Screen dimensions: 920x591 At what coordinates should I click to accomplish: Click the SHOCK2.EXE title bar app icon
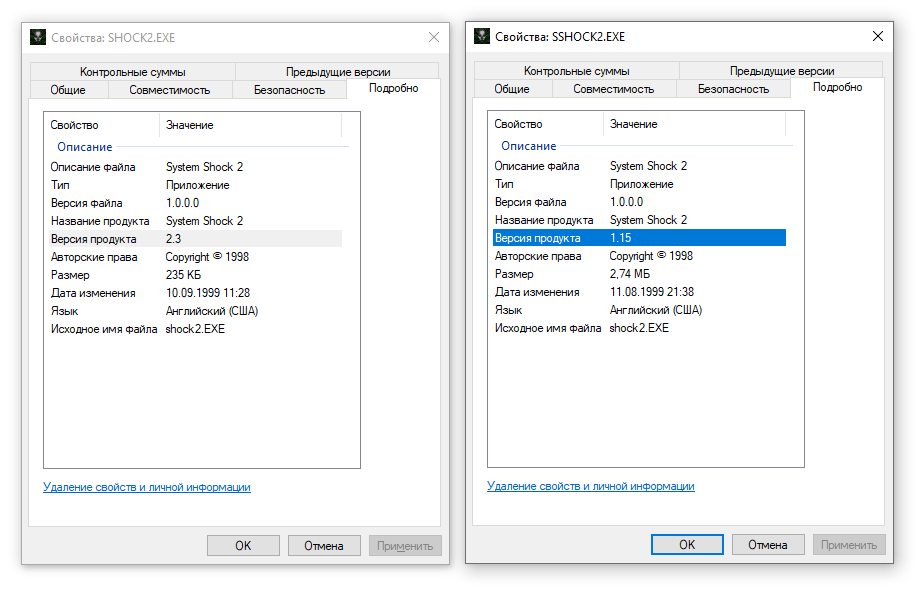[38, 38]
